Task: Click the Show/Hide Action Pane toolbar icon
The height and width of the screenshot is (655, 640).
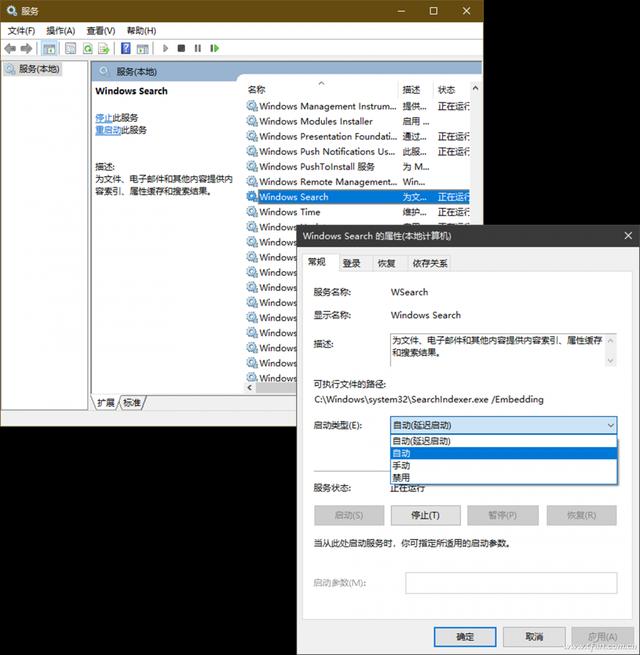Action: [142, 48]
